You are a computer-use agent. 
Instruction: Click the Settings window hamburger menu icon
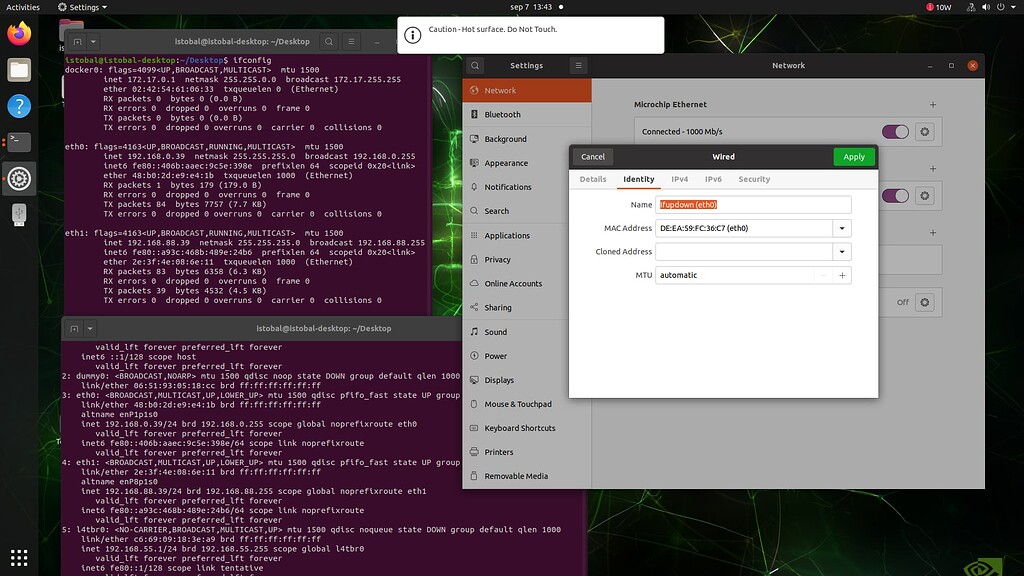pos(577,65)
